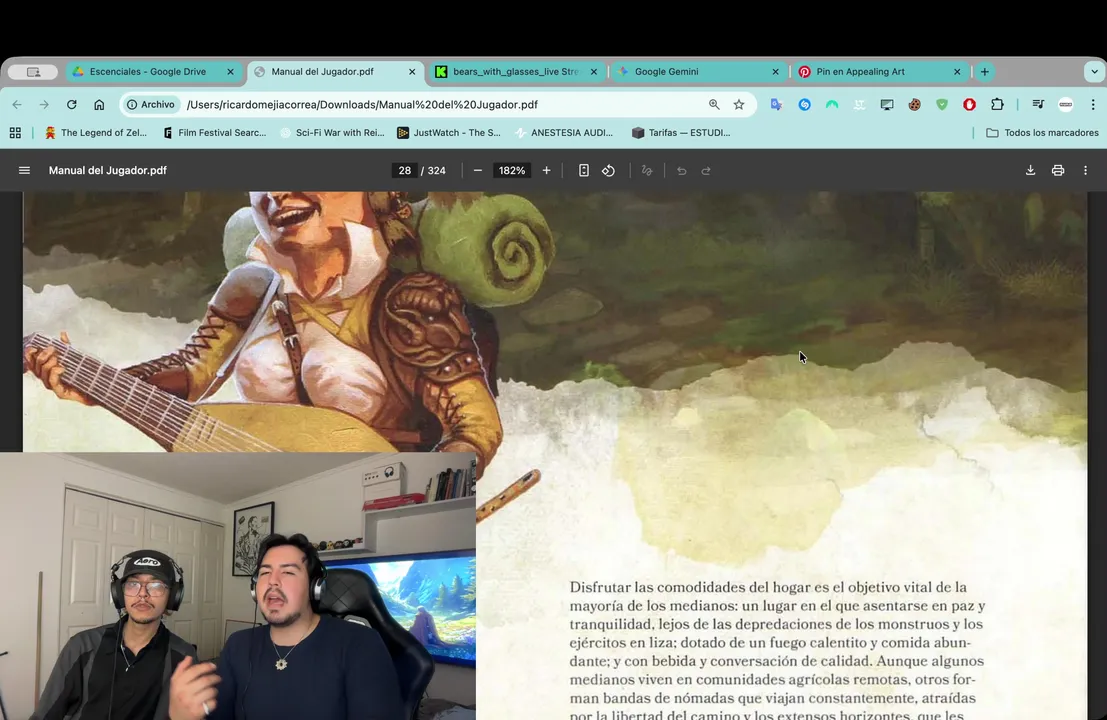Switch to bears_with_glasses_live stream tab

[515, 71]
